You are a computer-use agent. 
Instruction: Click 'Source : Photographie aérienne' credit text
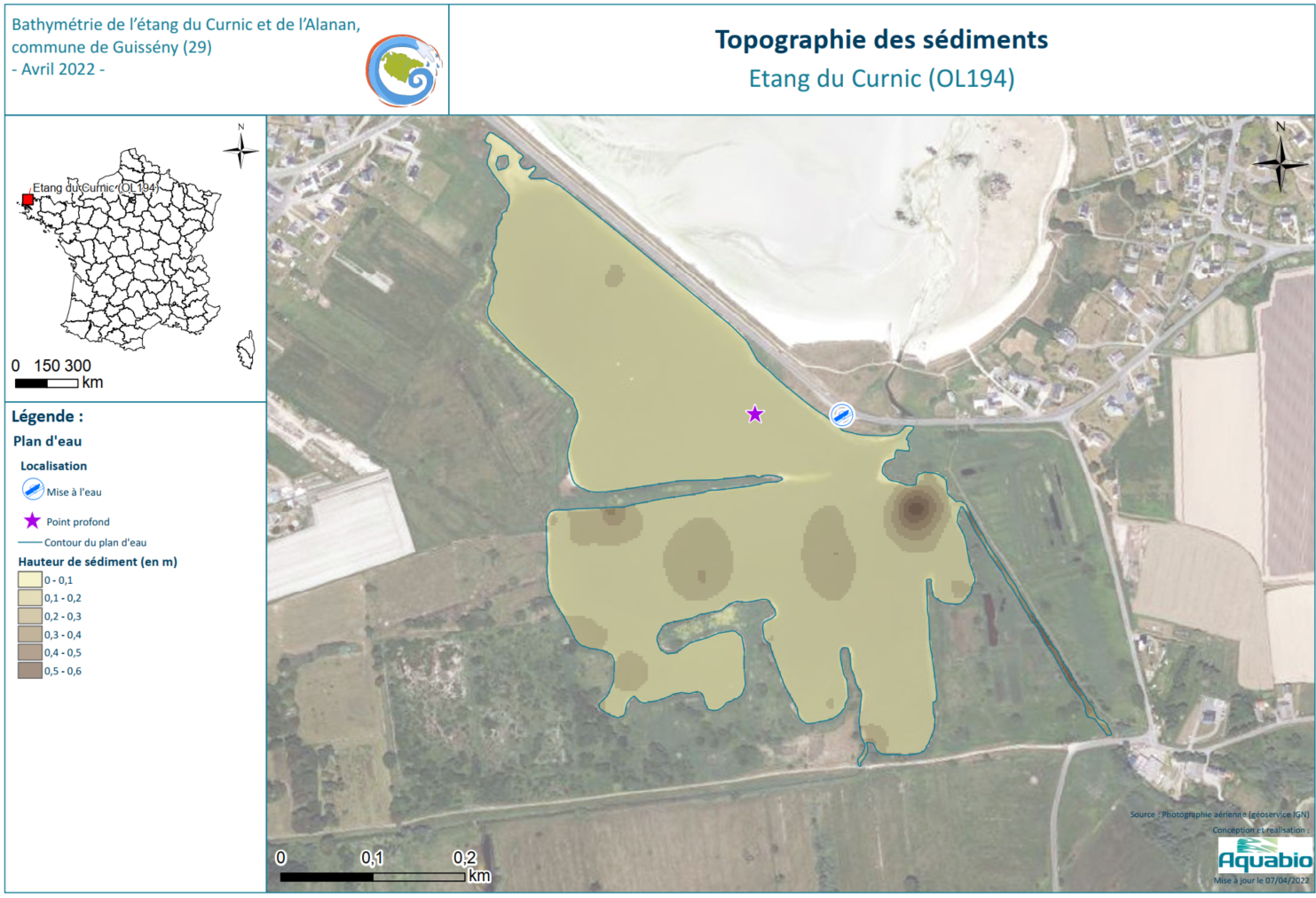1219,815
